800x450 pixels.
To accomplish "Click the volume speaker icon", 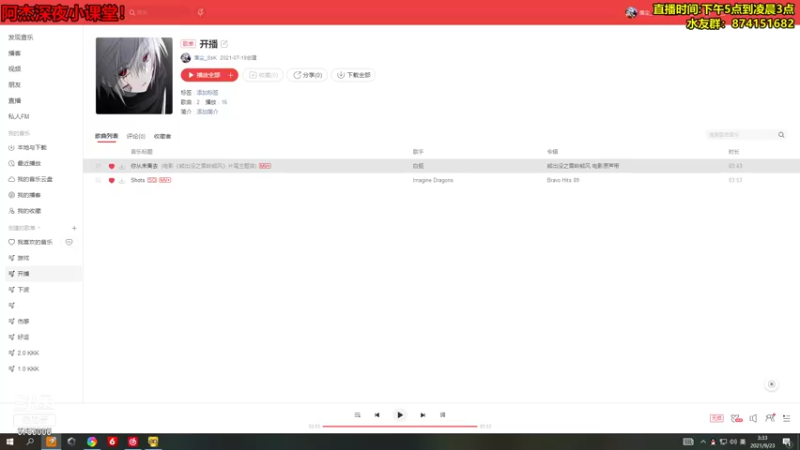I will click(x=753, y=418).
